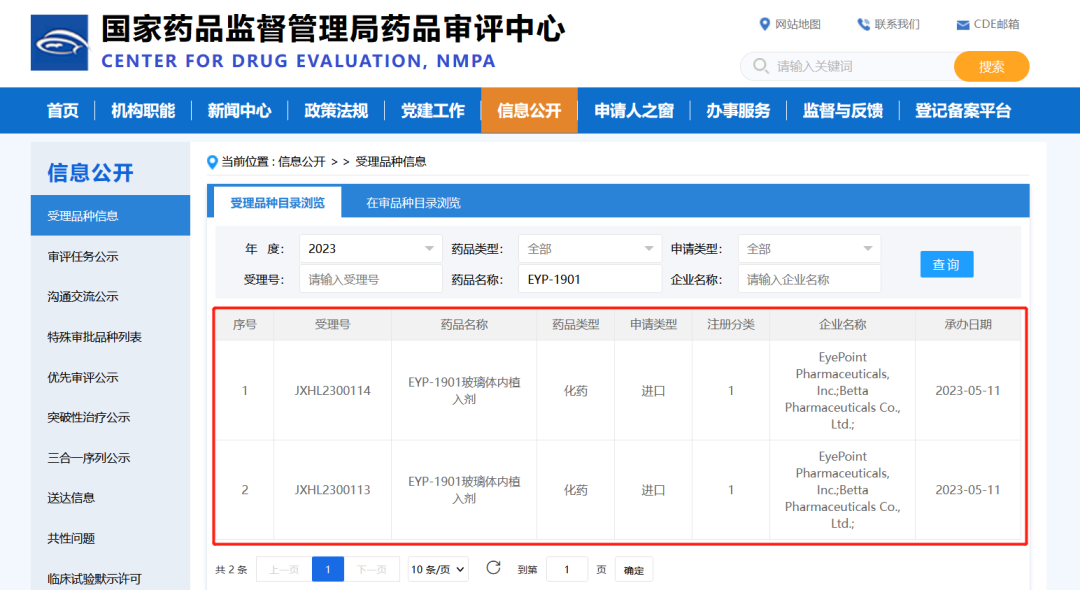Click the phone icon beside 联系我们
This screenshot has height=590, width=1080.
coord(862,24)
